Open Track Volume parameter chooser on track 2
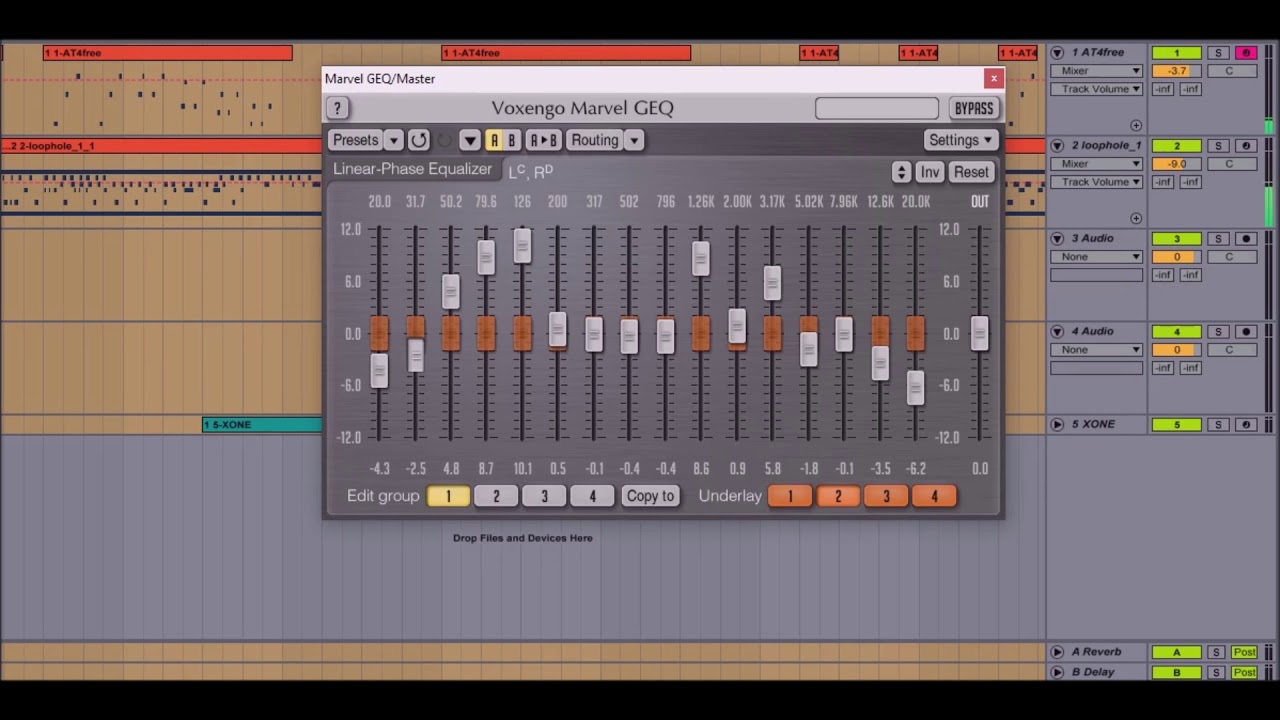The image size is (1280, 720). point(1096,182)
